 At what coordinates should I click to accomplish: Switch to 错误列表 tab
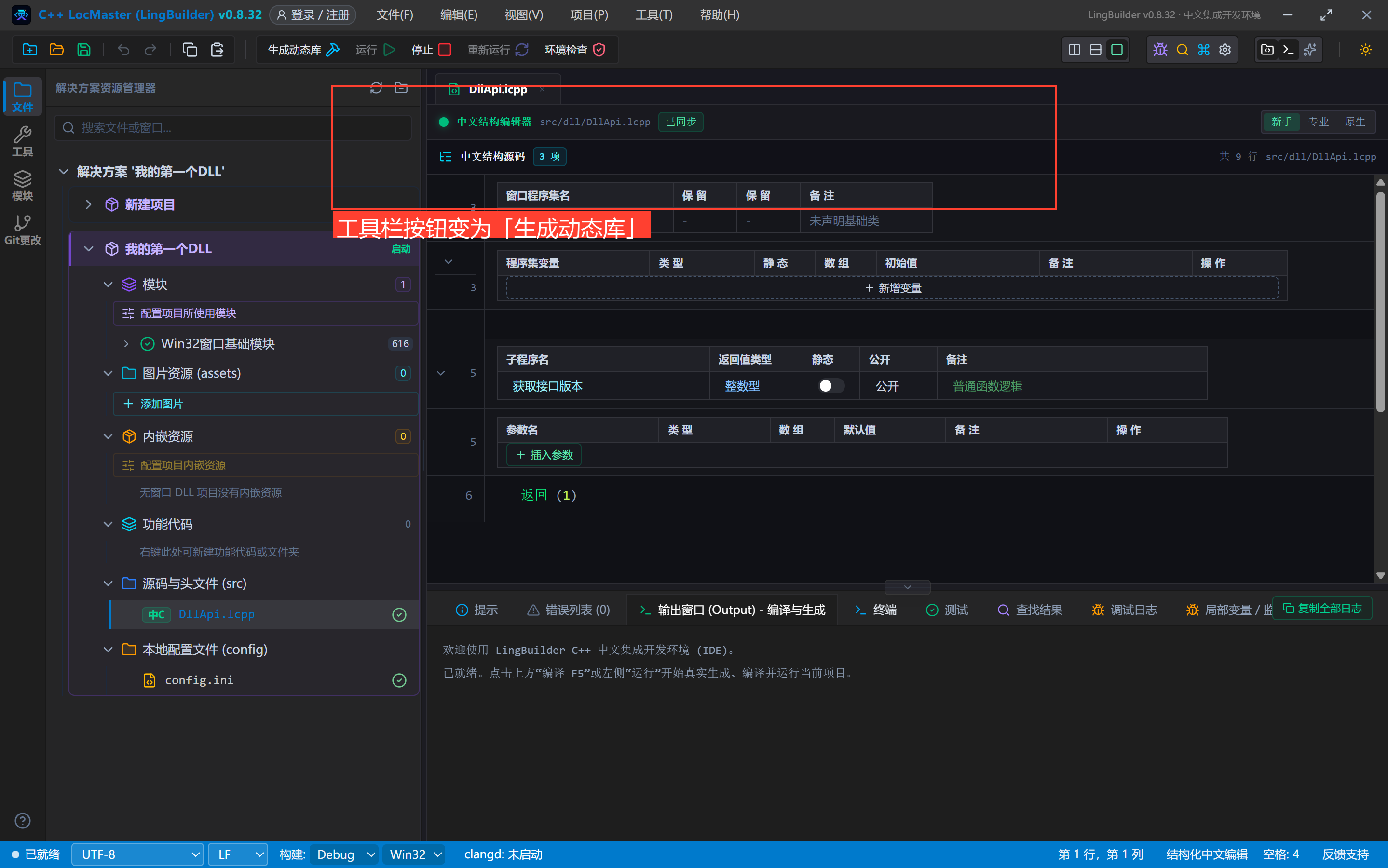(568, 610)
